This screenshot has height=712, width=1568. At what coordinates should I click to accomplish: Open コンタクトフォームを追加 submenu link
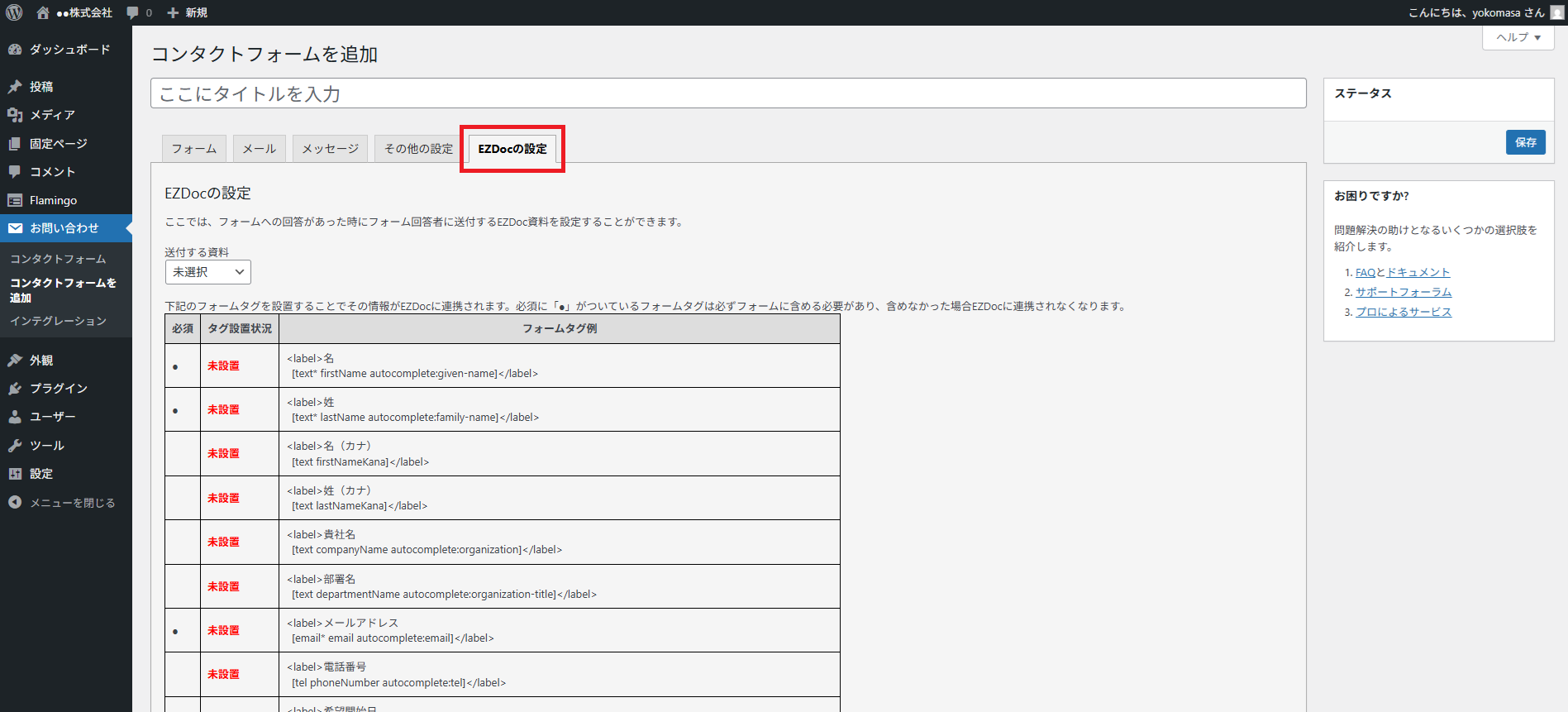64,290
